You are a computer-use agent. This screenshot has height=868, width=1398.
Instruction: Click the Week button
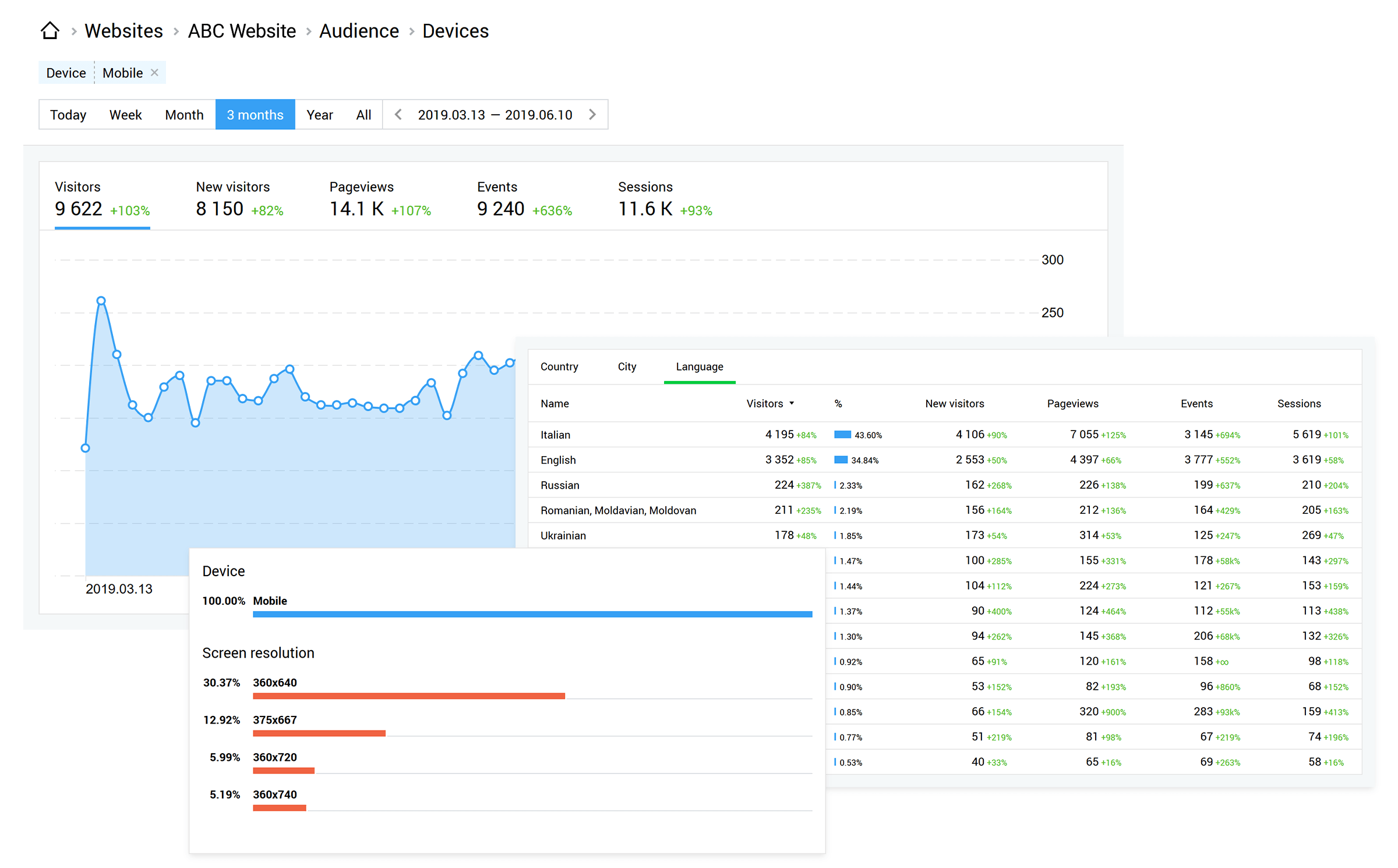tap(125, 113)
